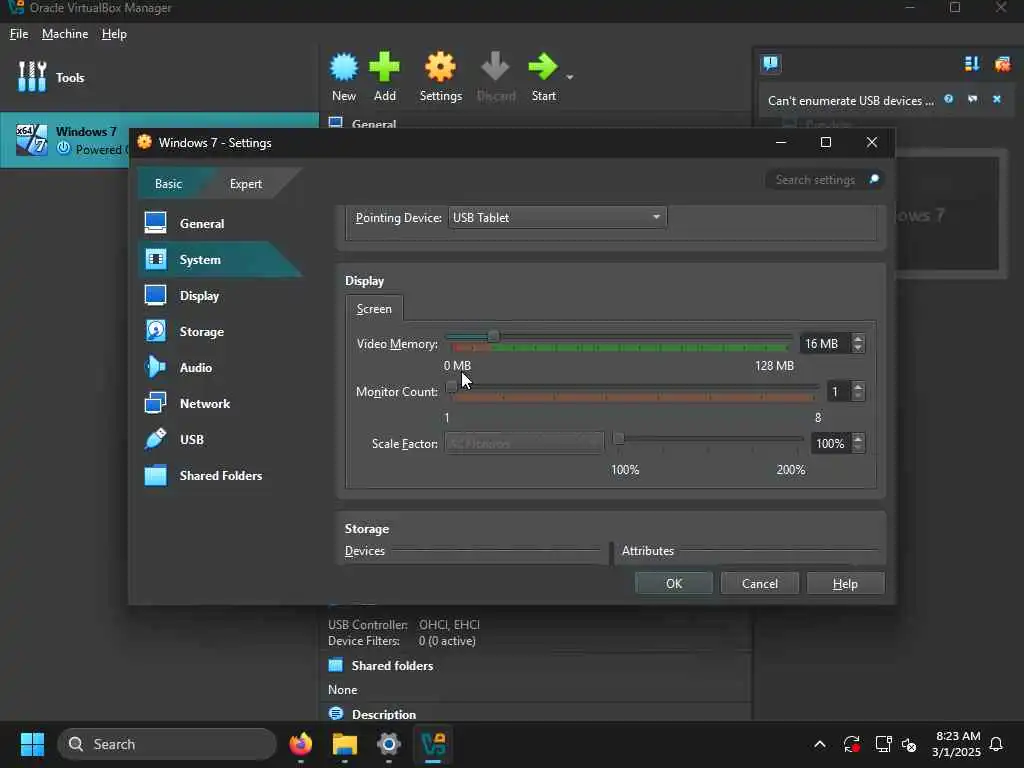
Task: Select the System settings category
Action: 219,259
